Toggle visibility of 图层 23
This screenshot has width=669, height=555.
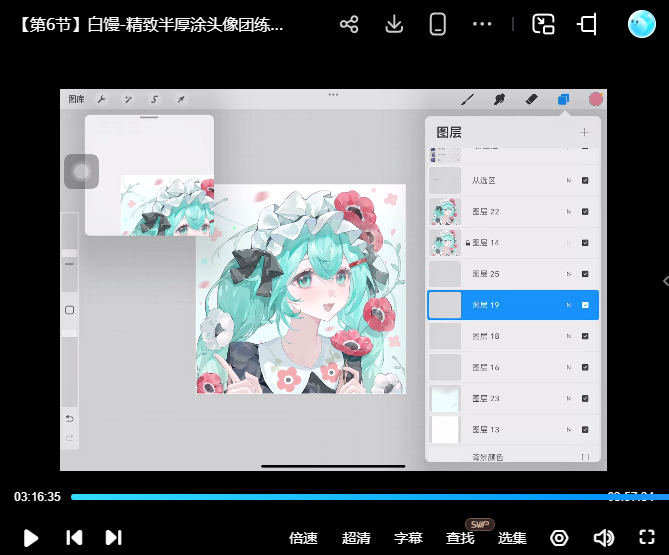click(x=585, y=398)
